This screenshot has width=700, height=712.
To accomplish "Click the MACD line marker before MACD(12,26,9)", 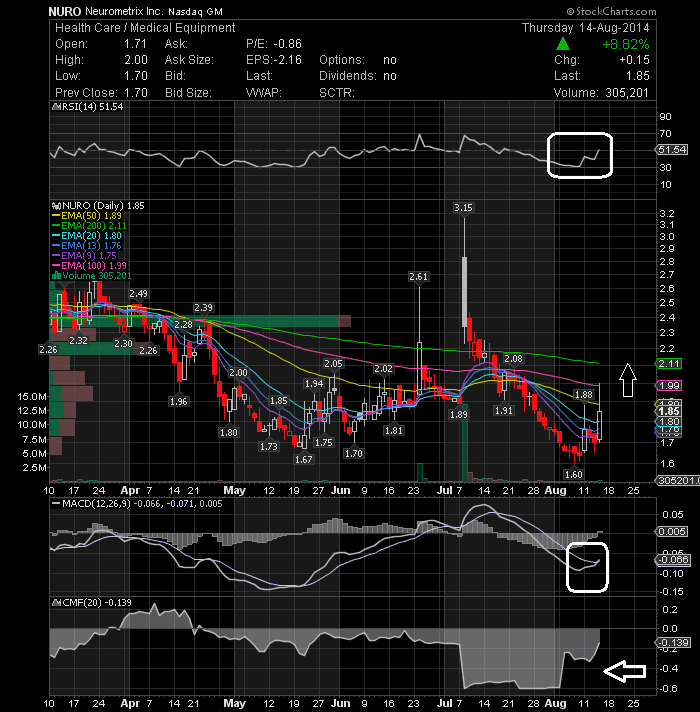I will tap(56, 504).
